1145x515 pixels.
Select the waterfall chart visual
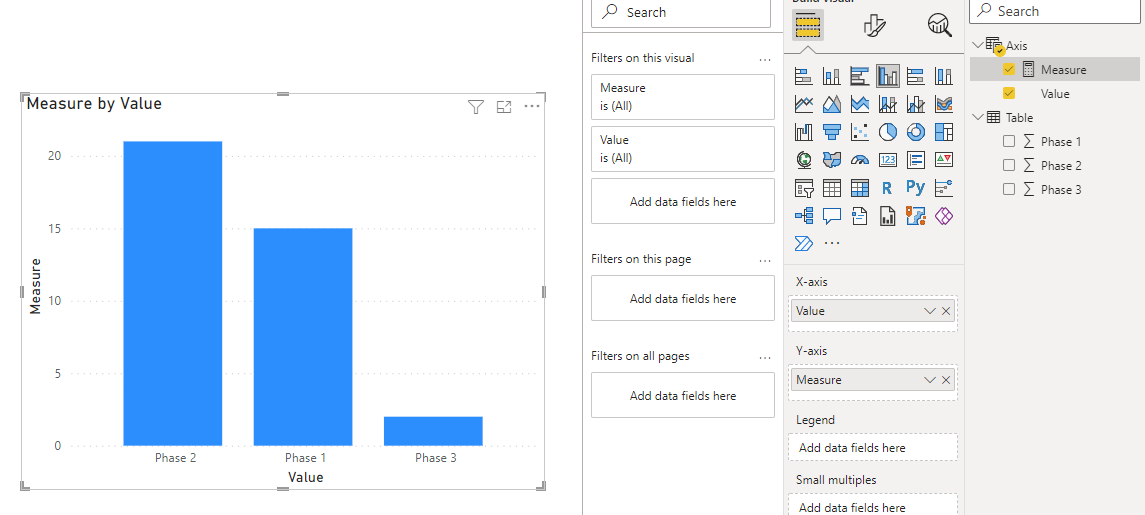803,132
